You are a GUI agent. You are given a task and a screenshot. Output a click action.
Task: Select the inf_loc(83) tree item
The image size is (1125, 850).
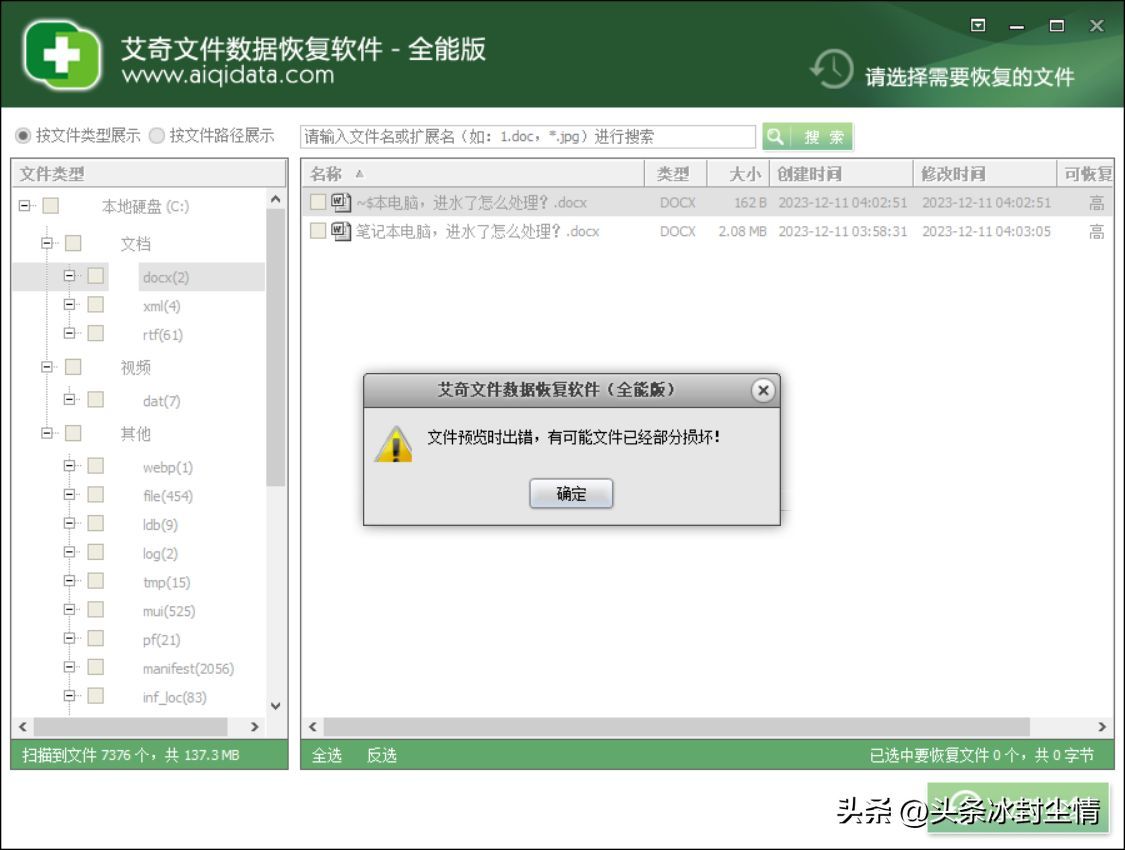[x=174, y=697]
